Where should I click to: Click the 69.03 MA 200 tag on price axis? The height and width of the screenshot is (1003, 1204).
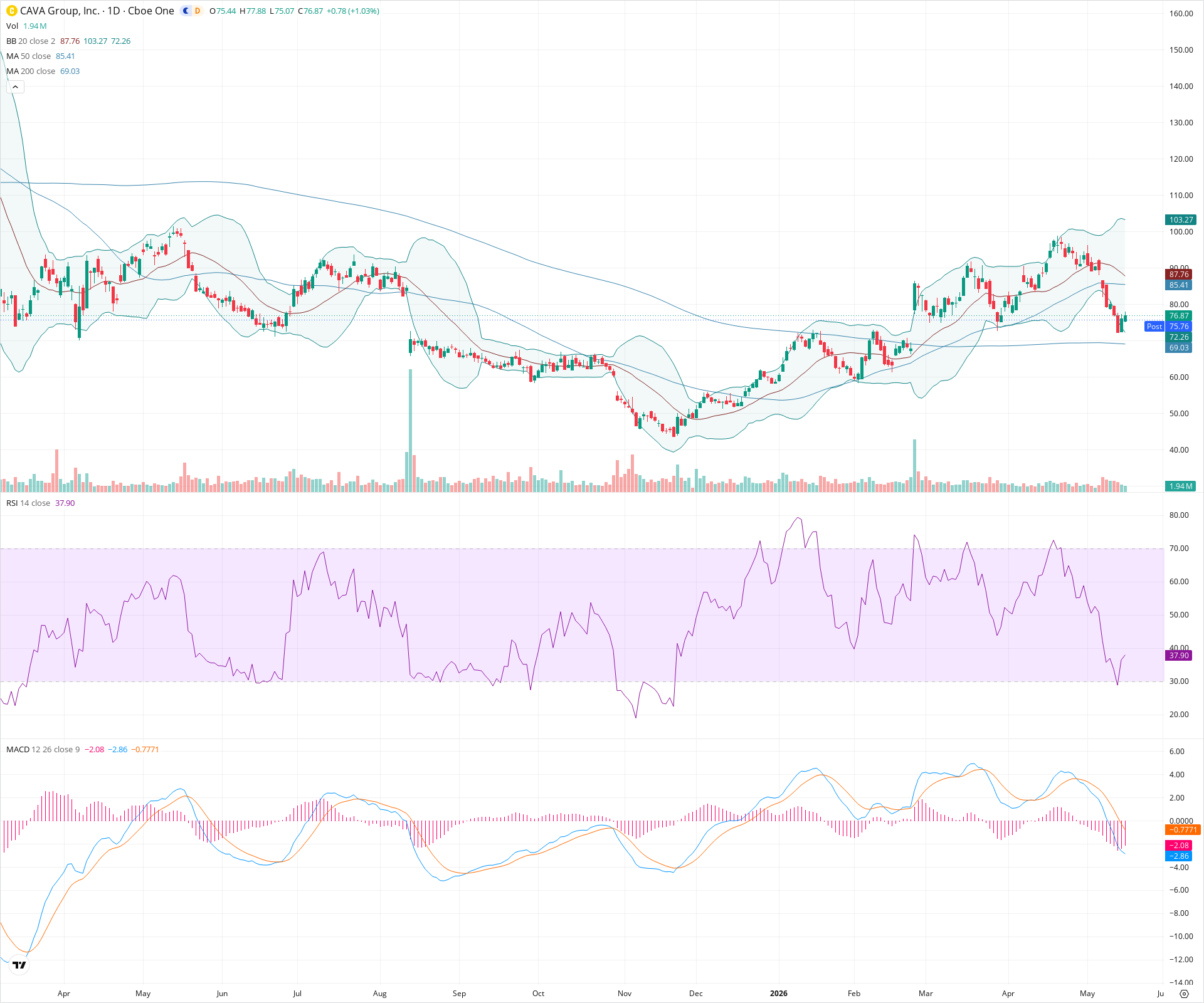[1179, 348]
